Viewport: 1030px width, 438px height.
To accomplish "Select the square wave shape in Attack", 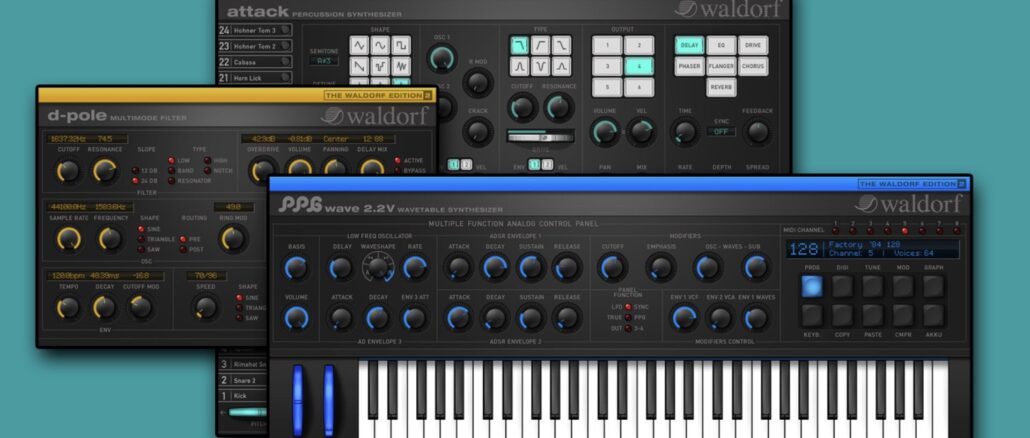I will (401, 45).
